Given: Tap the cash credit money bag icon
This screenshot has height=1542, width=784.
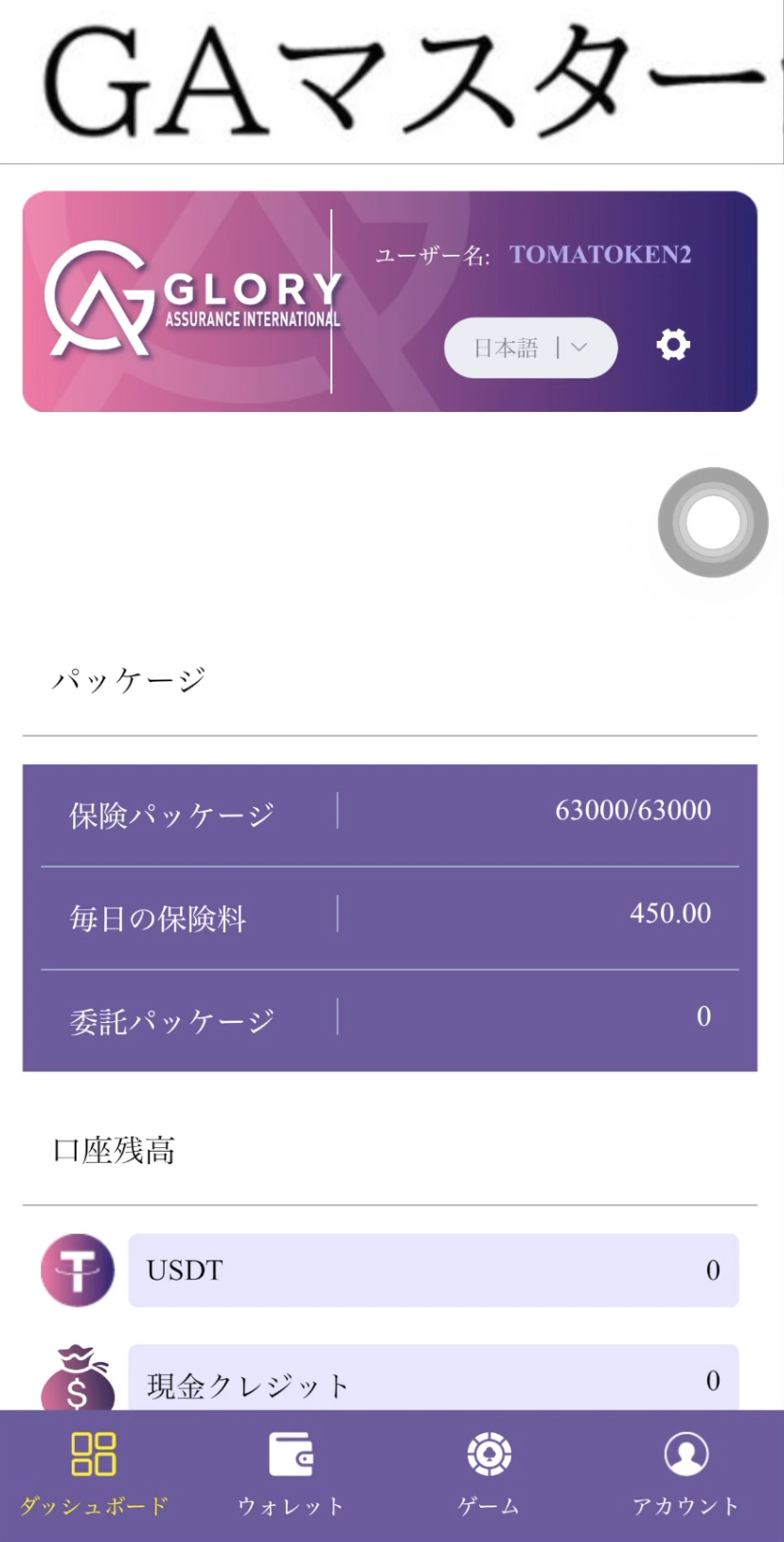Looking at the screenshot, I should 78,1379.
